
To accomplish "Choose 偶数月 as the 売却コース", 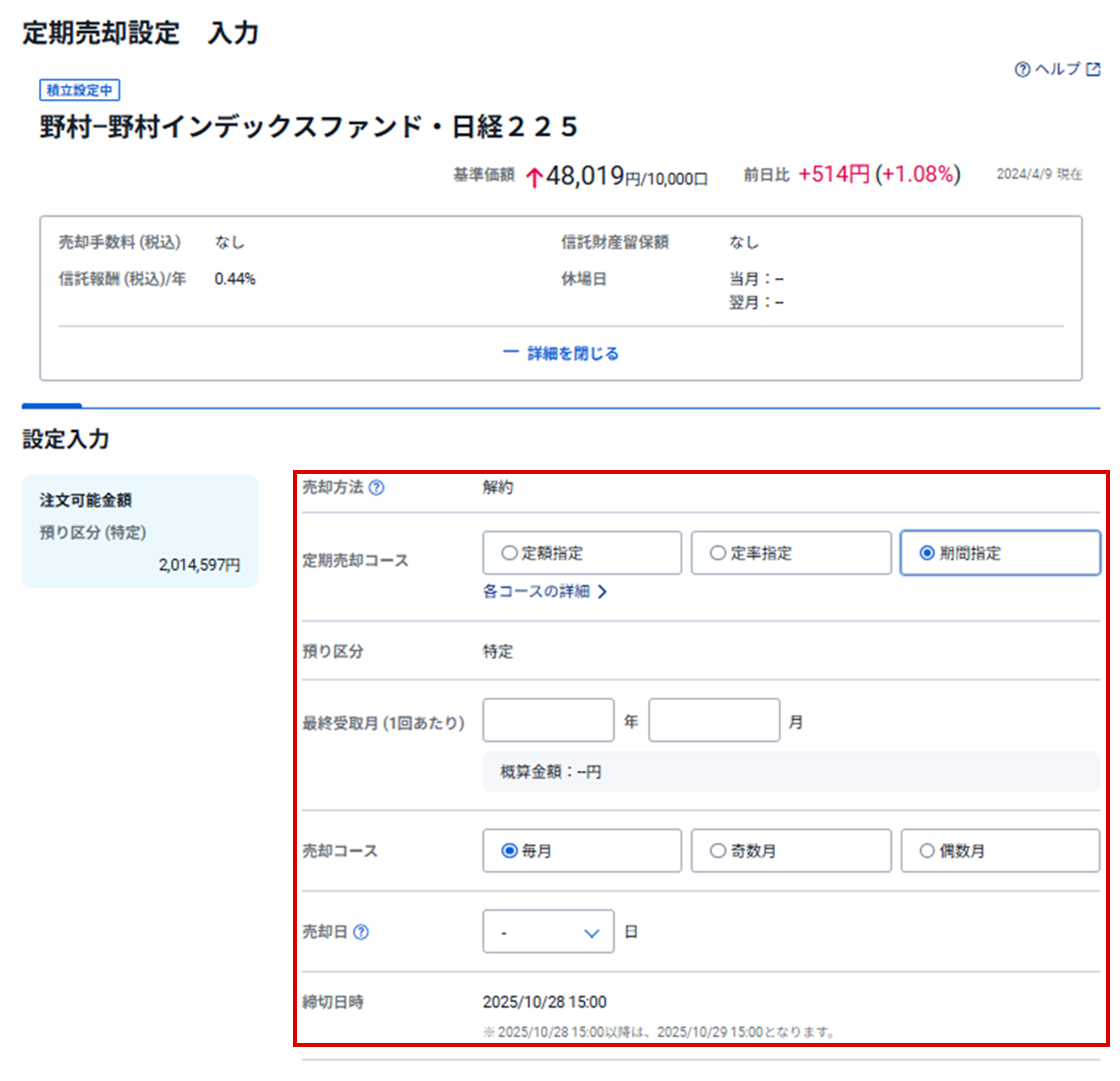I will [x=1000, y=851].
